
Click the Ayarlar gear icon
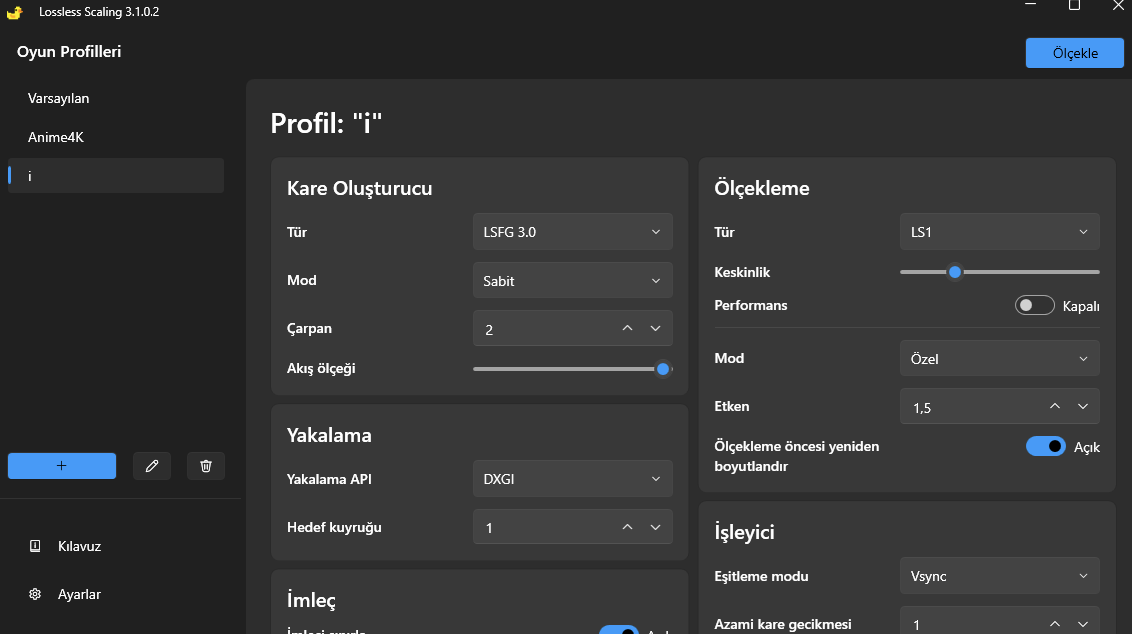[35, 594]
